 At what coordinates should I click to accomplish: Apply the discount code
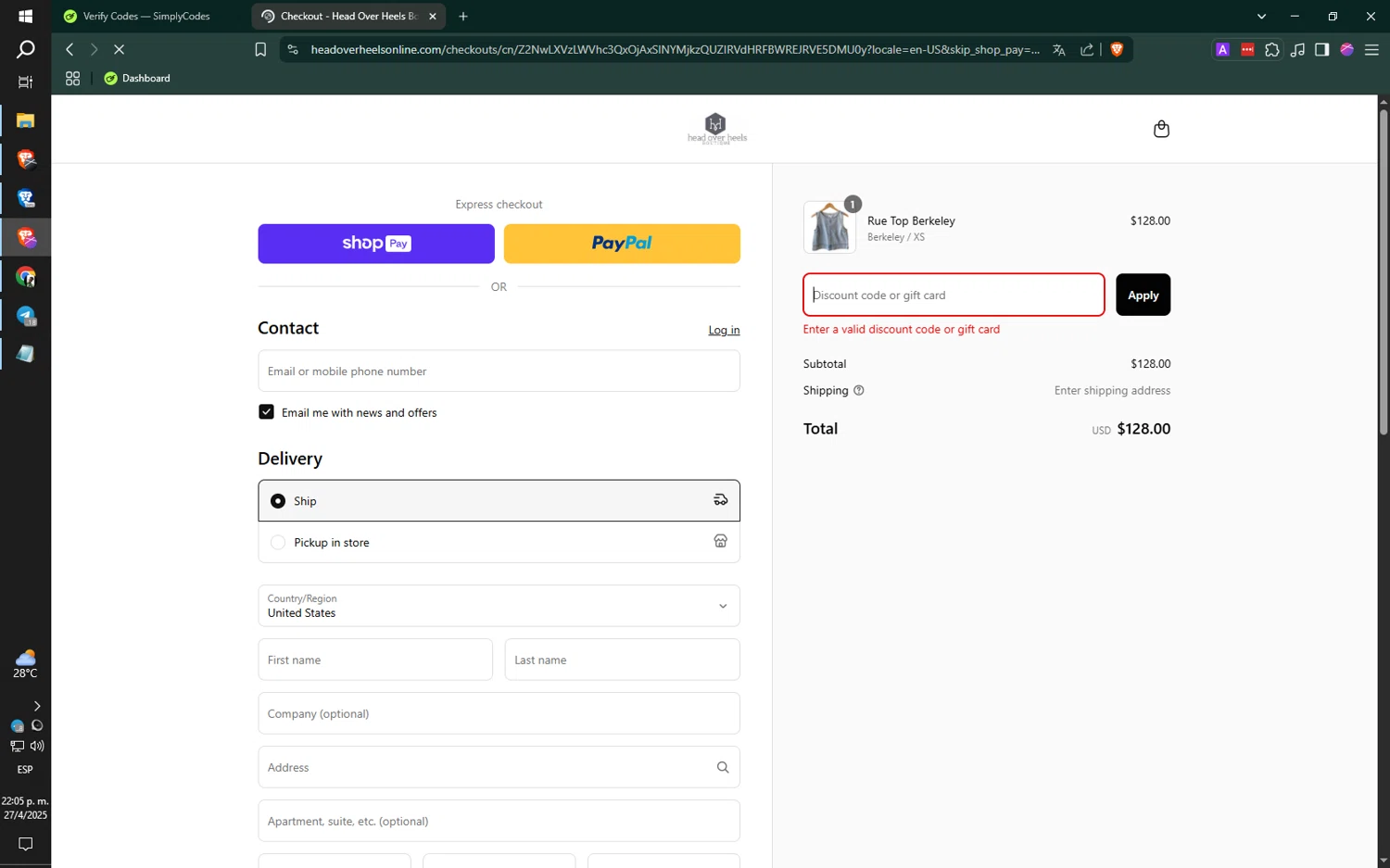1143,295
